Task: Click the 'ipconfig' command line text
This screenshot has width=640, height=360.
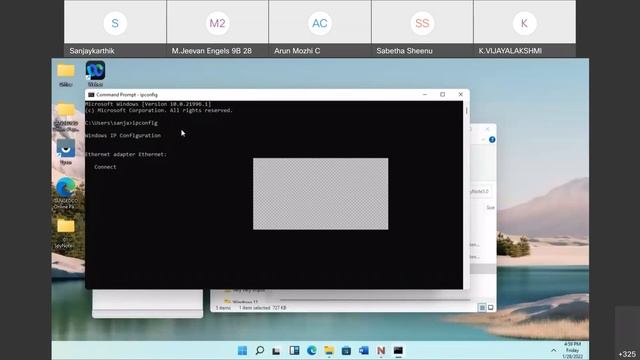Action: [x=122, y=123]
